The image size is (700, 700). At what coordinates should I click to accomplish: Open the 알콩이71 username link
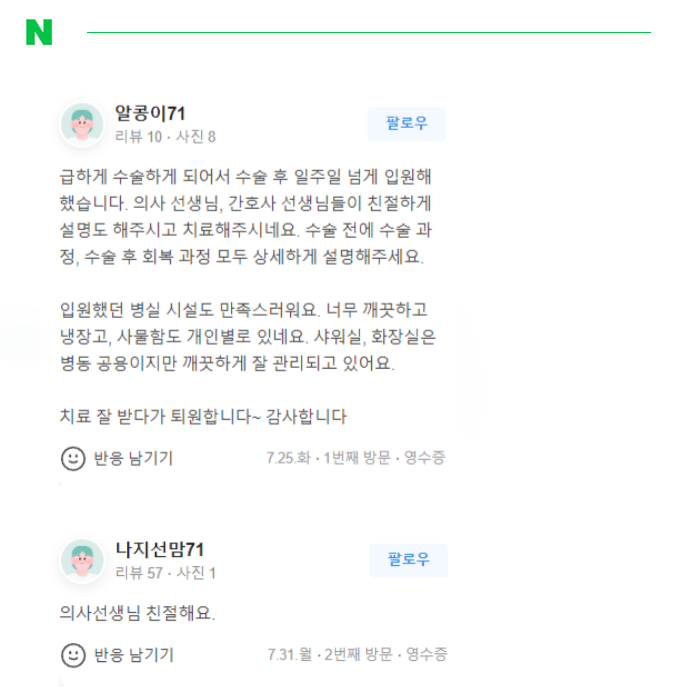(150, 113)
